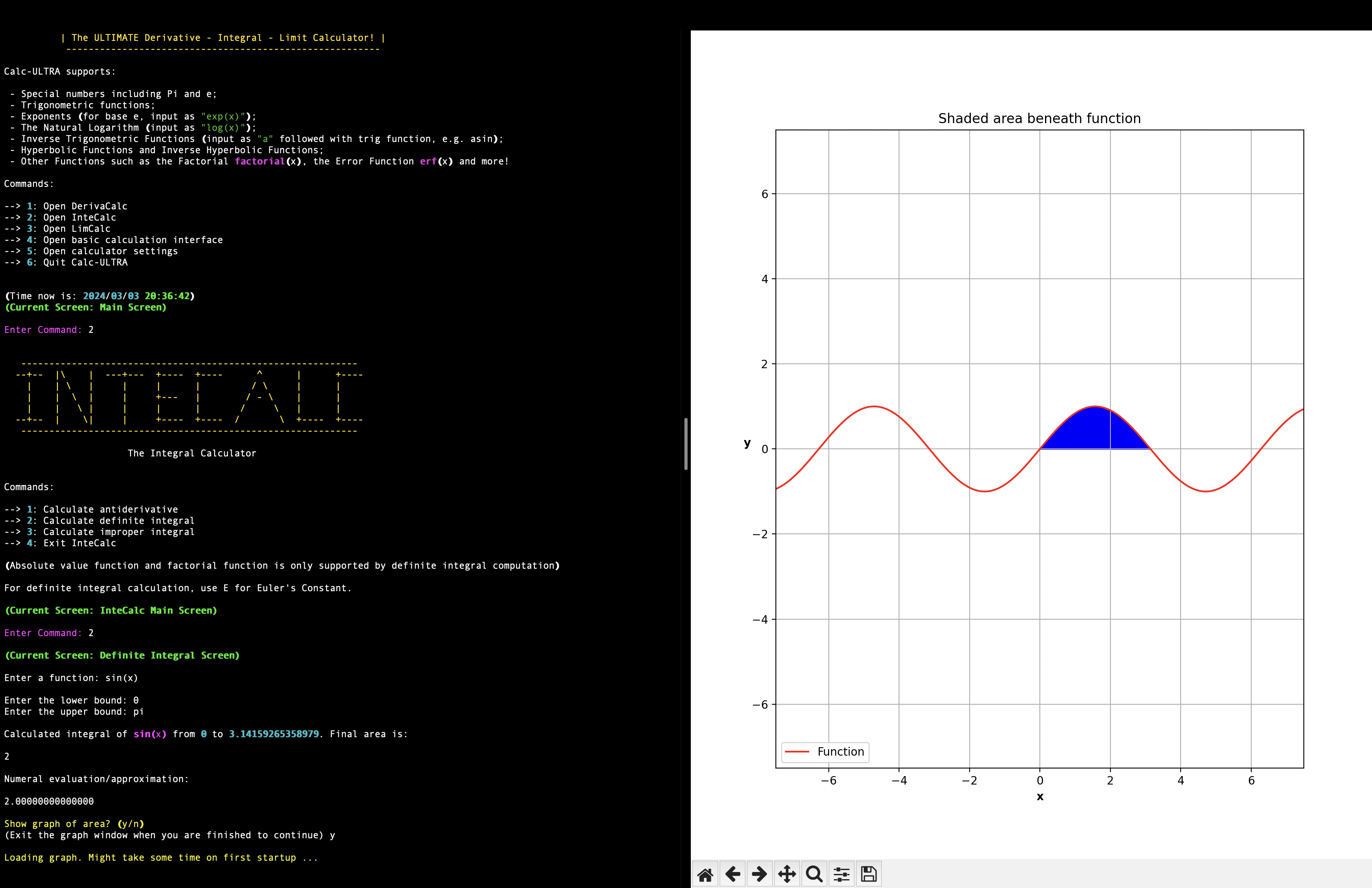Click the 'y' entered after Show graph prompt
This screenshot has width=1372, height=888.
(x=332, y=835)
